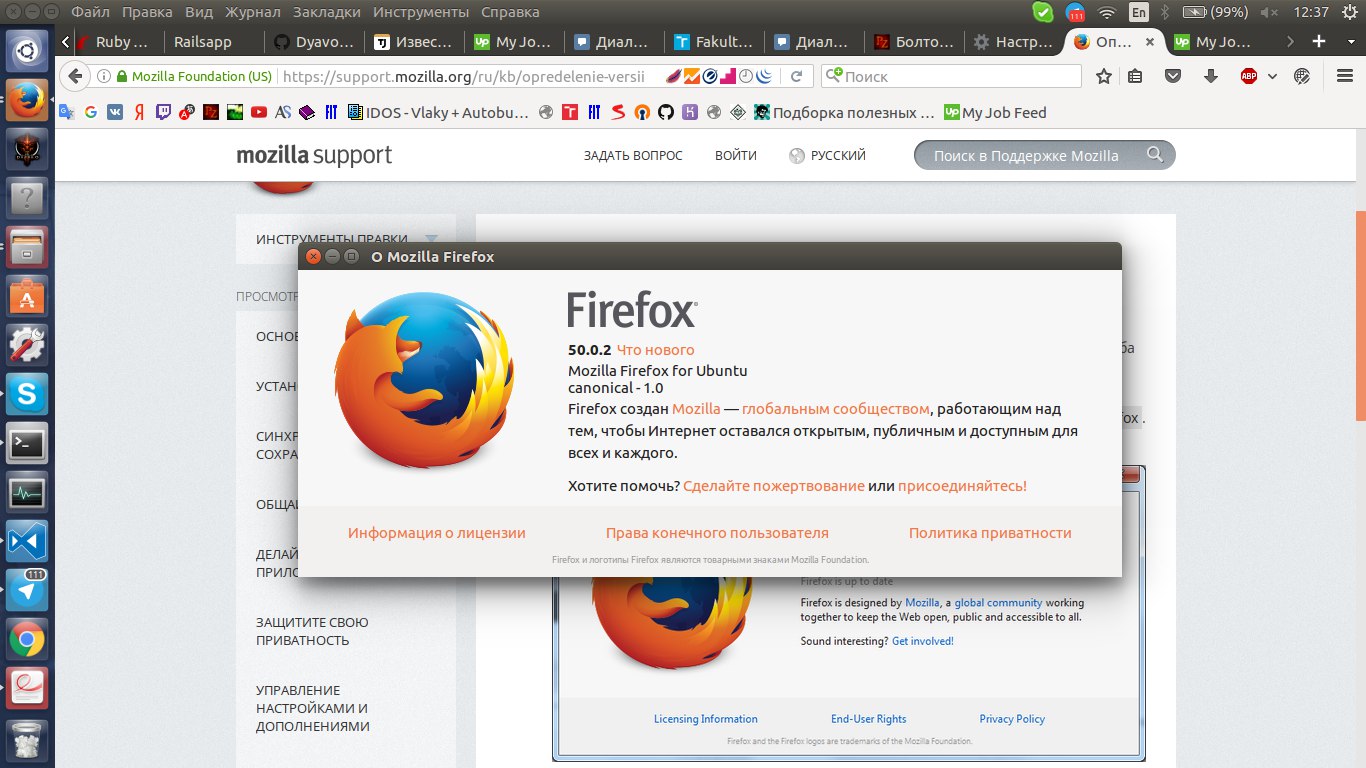Launch Skype from the Ubuntu dock
This screenshot has width=1366, height=768.
27,394
